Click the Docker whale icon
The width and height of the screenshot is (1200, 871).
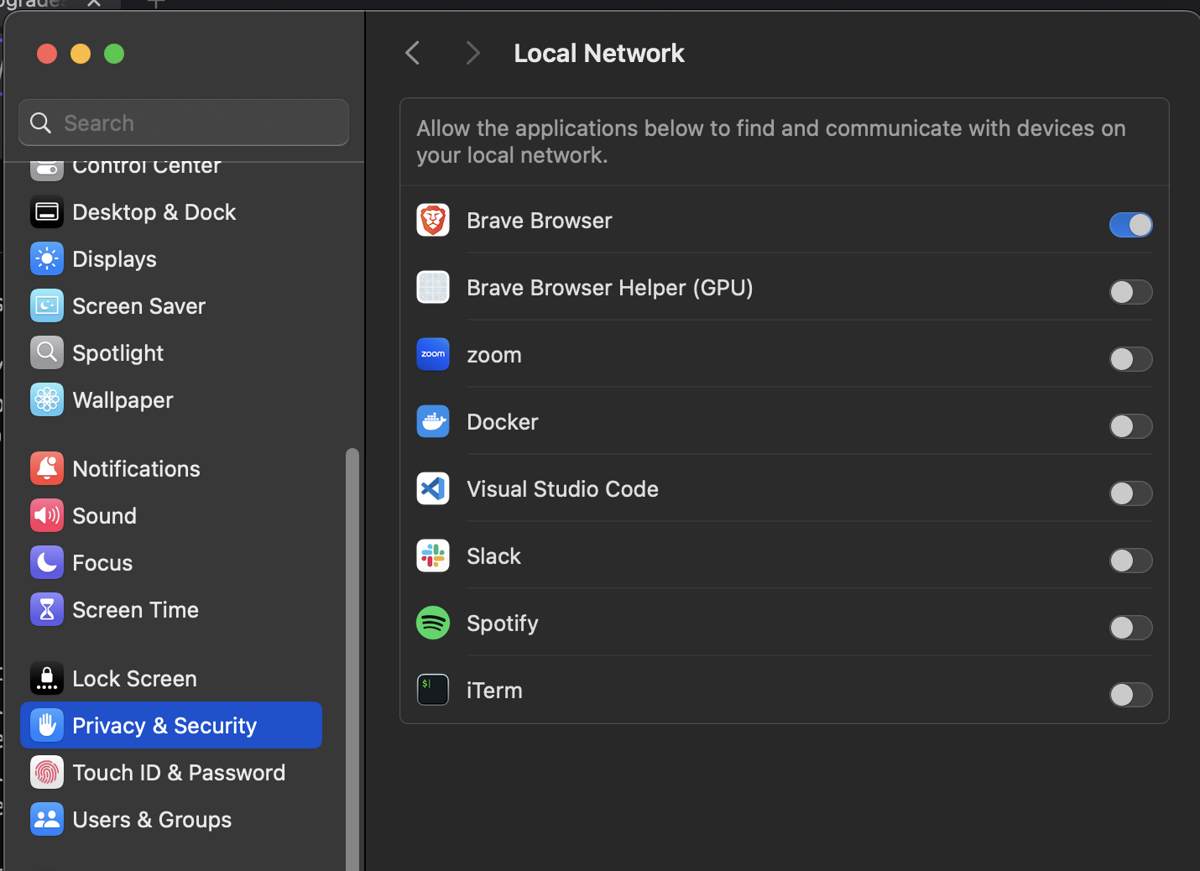[x=433, y=421]
